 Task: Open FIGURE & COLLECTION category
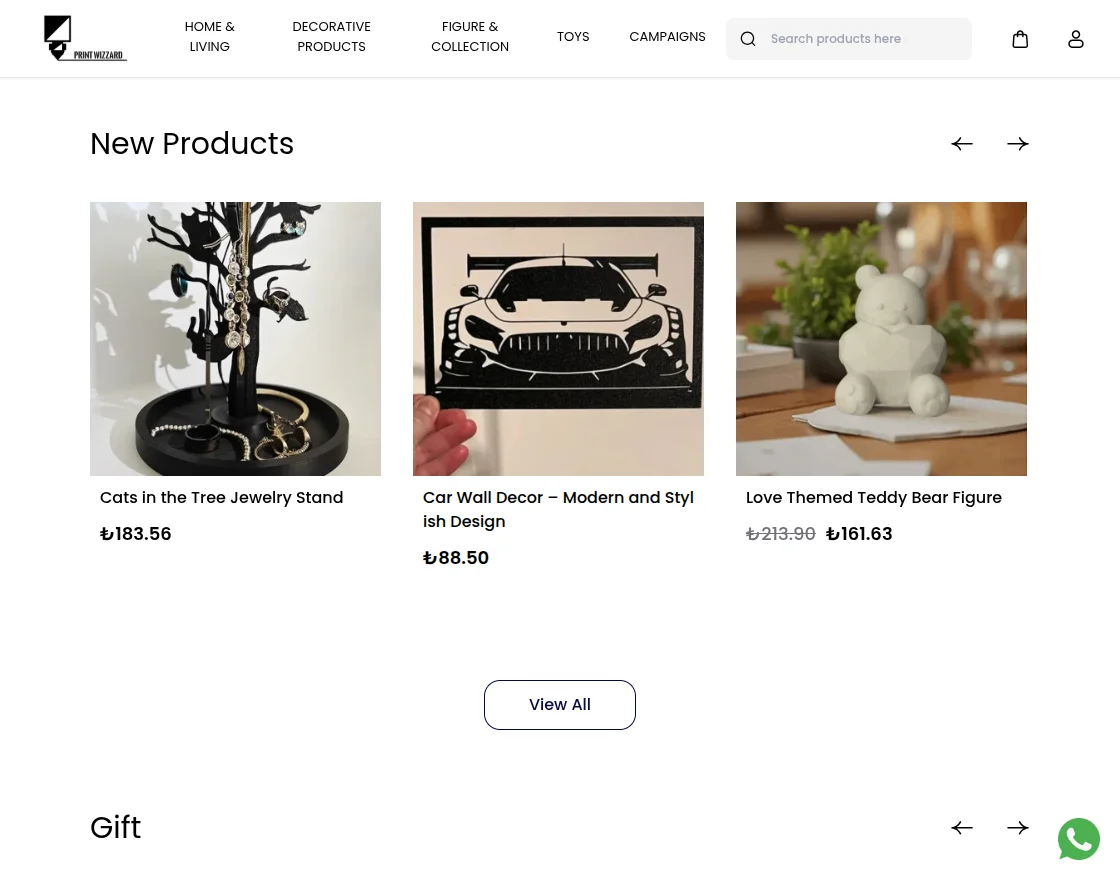tap(470, 36)
